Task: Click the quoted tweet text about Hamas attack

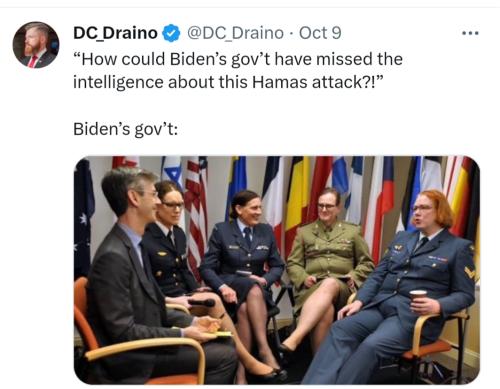Action: click(238, 70)
